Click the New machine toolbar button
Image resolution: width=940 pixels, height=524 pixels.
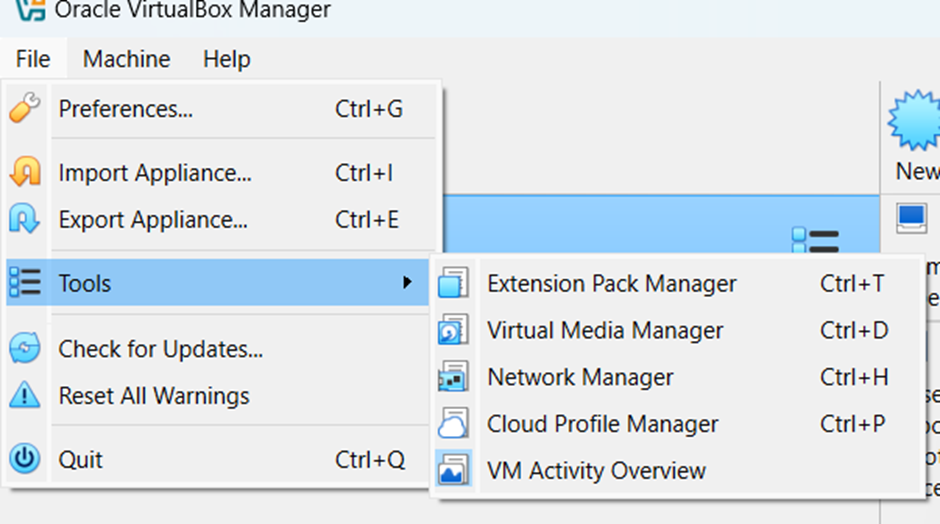[915, 137]
